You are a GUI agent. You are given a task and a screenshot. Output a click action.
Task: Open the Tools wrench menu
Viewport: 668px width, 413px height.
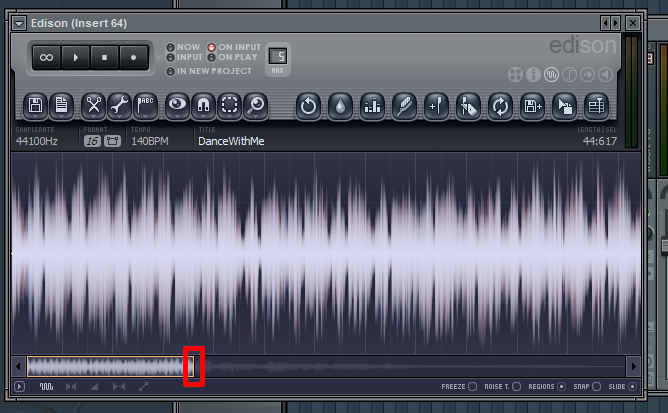pyautogui.click(x=120, y=106)
